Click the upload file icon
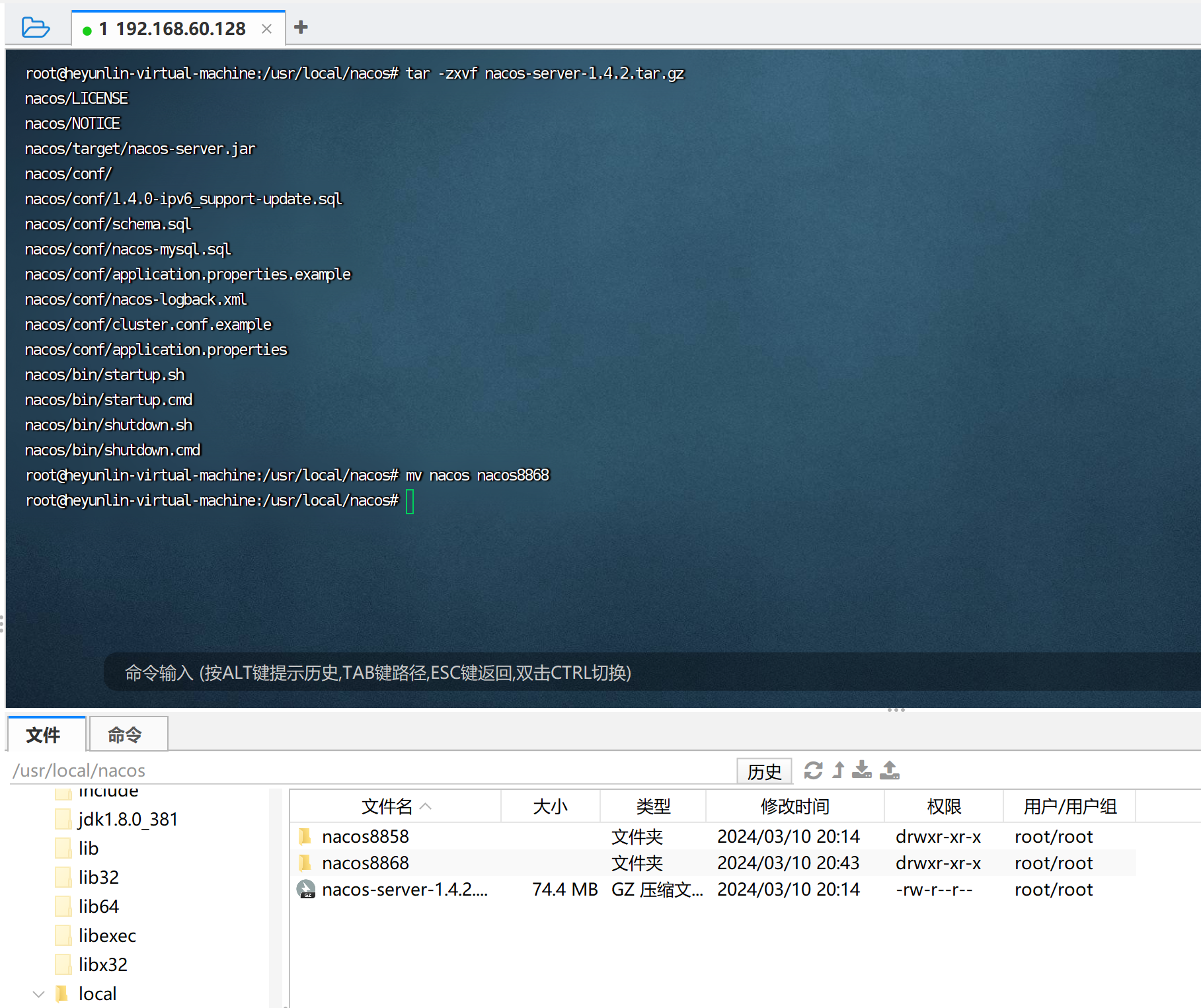Image resolution: width=1201 pixels, height=1008 pixels. coord(890,770)
